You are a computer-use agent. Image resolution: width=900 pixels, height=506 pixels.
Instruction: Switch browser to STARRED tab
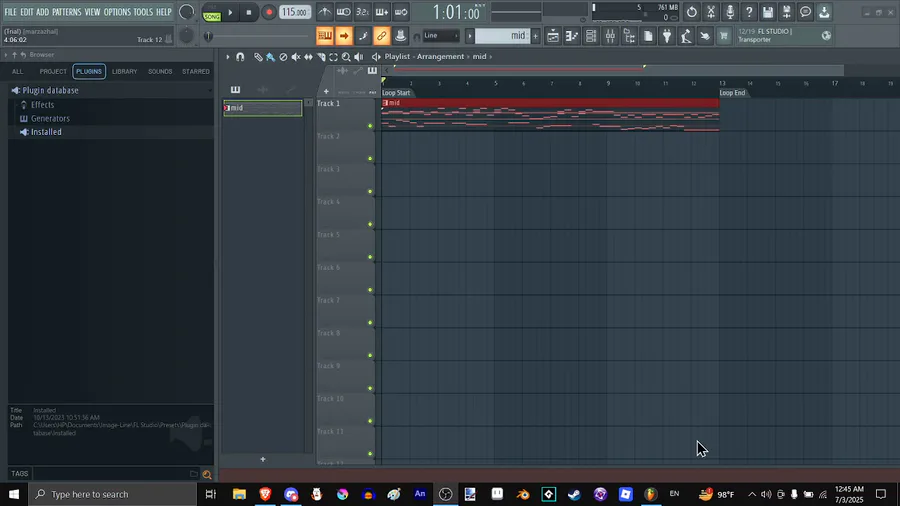196,71
